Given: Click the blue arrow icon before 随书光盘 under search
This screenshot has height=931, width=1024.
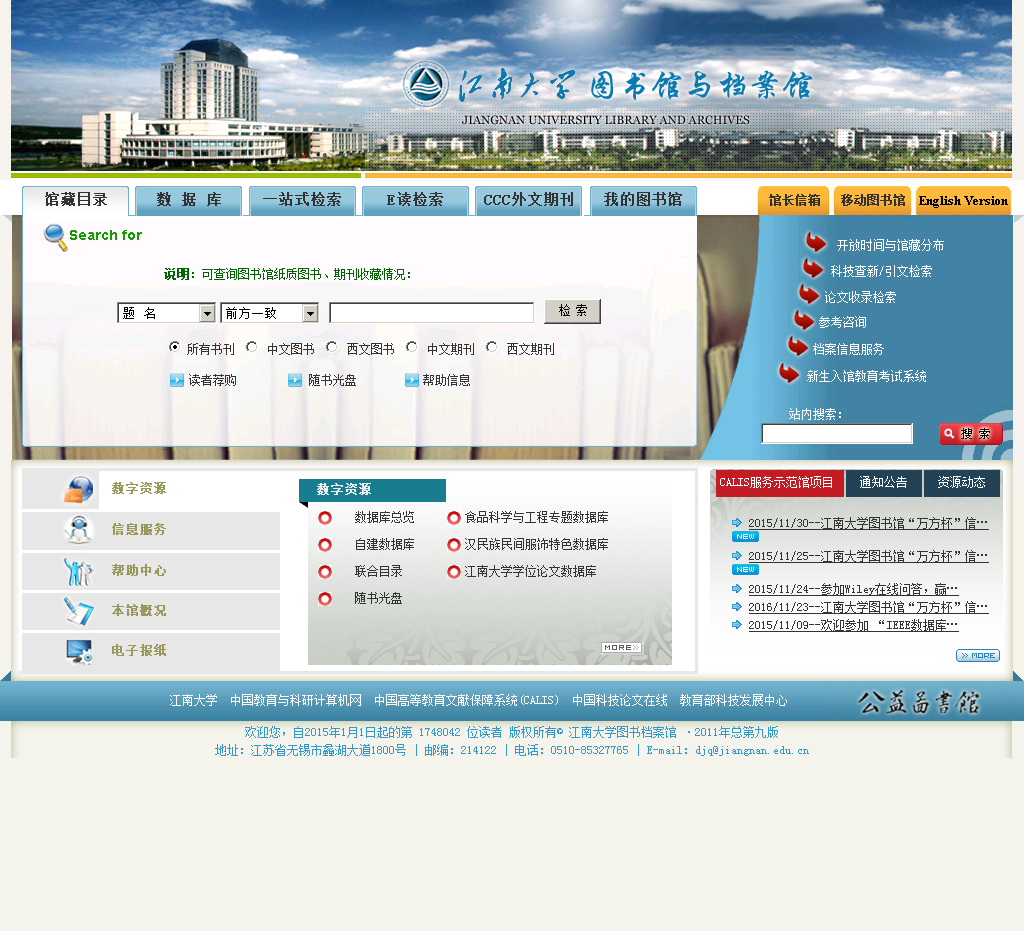Looking at the screenshot, I should tap(295, 380).
